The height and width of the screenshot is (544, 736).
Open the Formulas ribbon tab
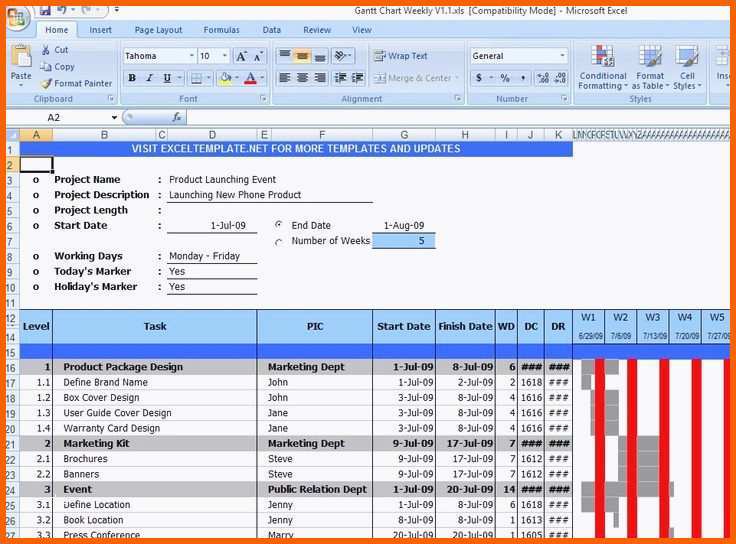(x=221, y=30)
